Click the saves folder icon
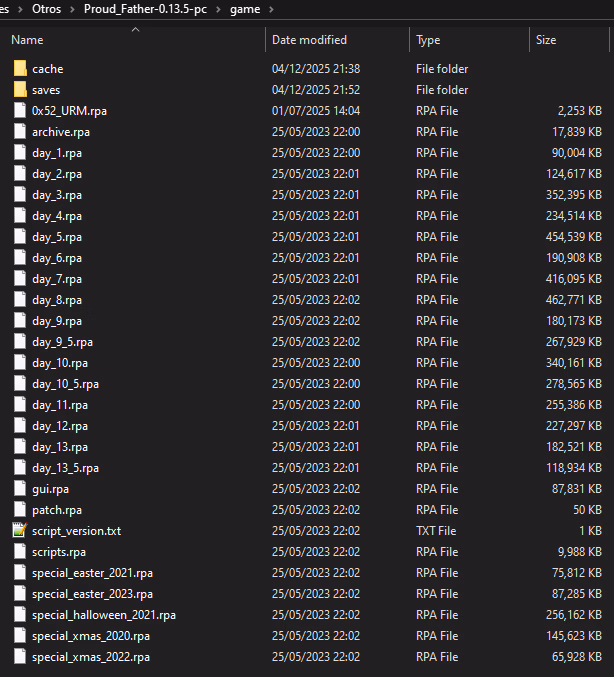The image size is (614, 677). [20, 90]
